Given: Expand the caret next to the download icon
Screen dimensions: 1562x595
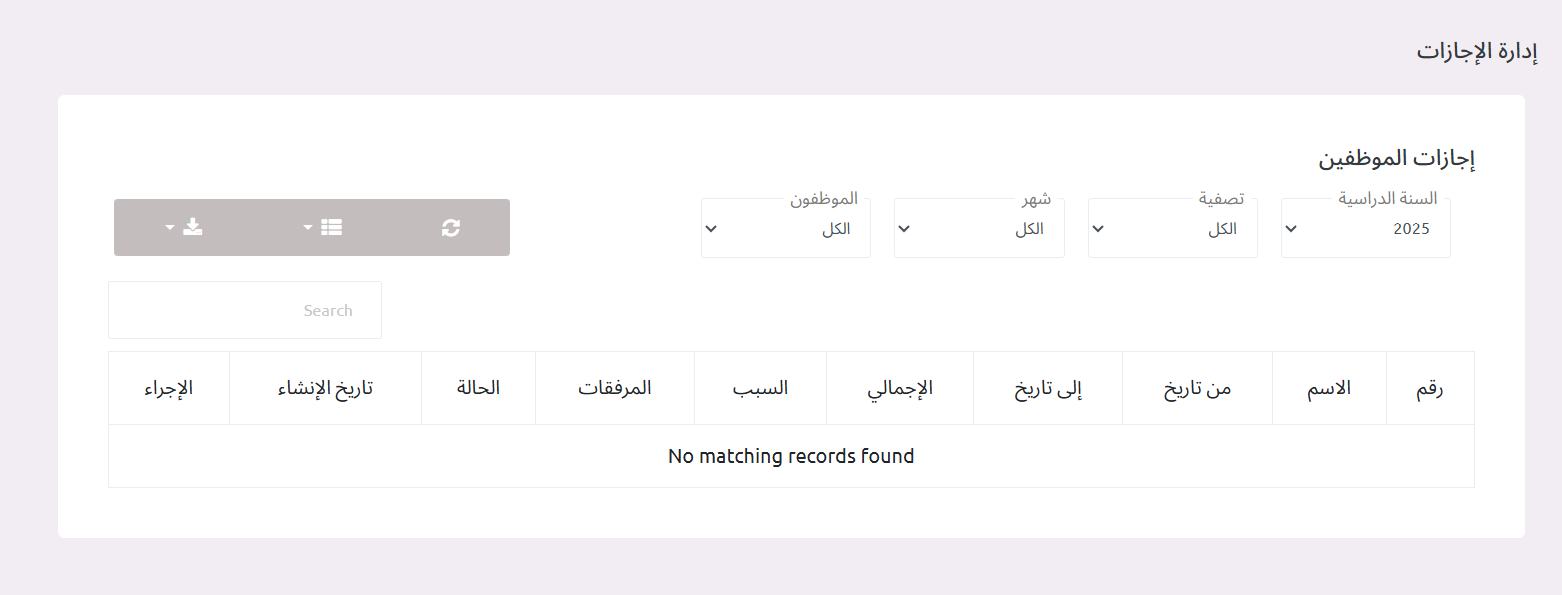Looking at the screenshot, I should (170, 228).
